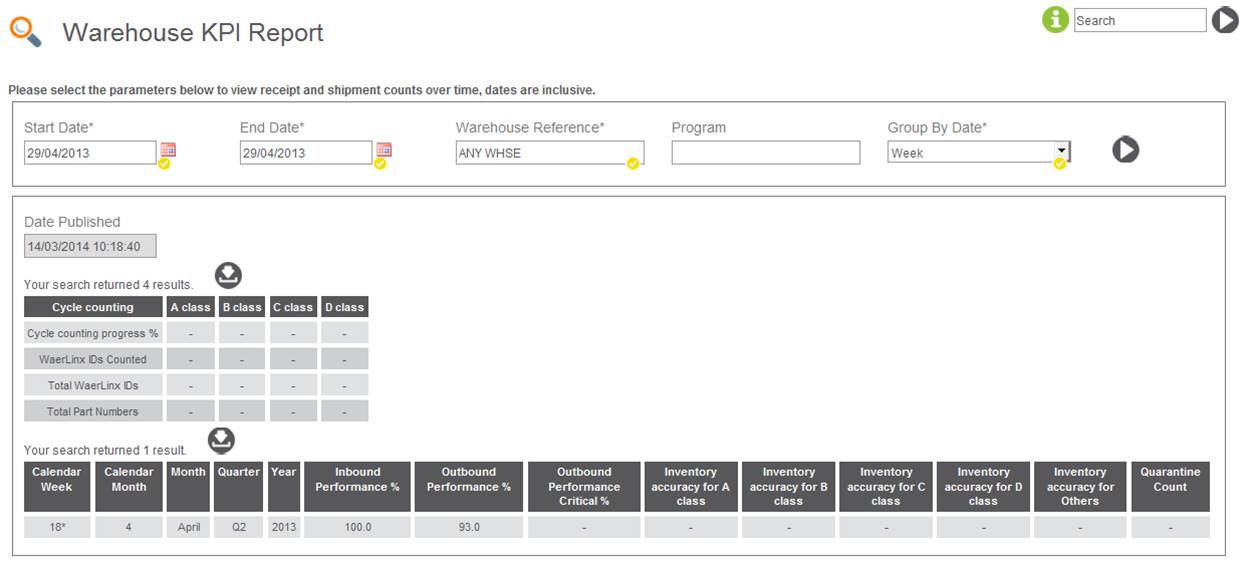The image size is (1250, 567).
Task: Click the week cell 18*
Action: [57, 527]
